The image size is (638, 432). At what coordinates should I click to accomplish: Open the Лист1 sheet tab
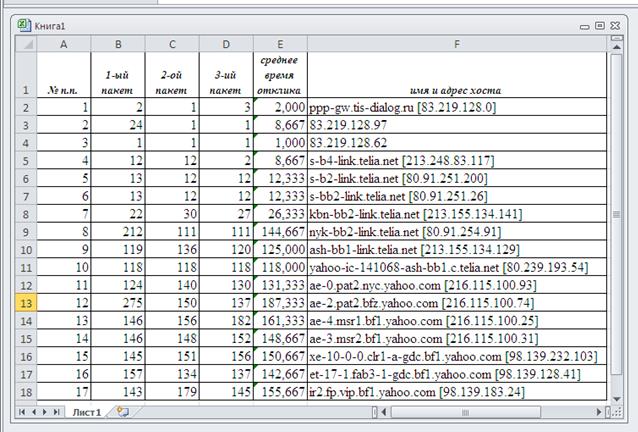pyautogui.click(x=86, y=412)
